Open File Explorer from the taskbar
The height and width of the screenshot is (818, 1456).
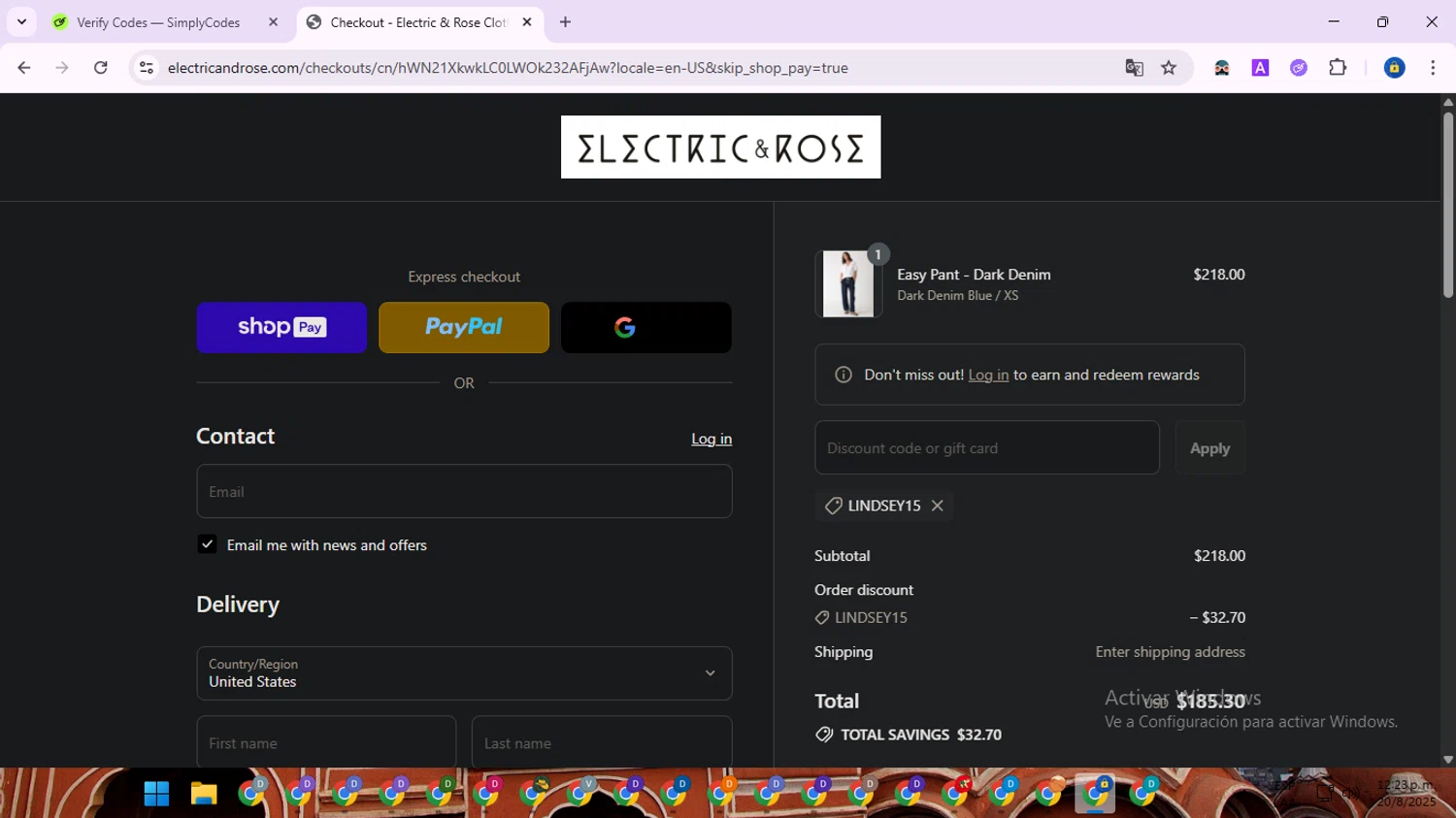[204, 794]
